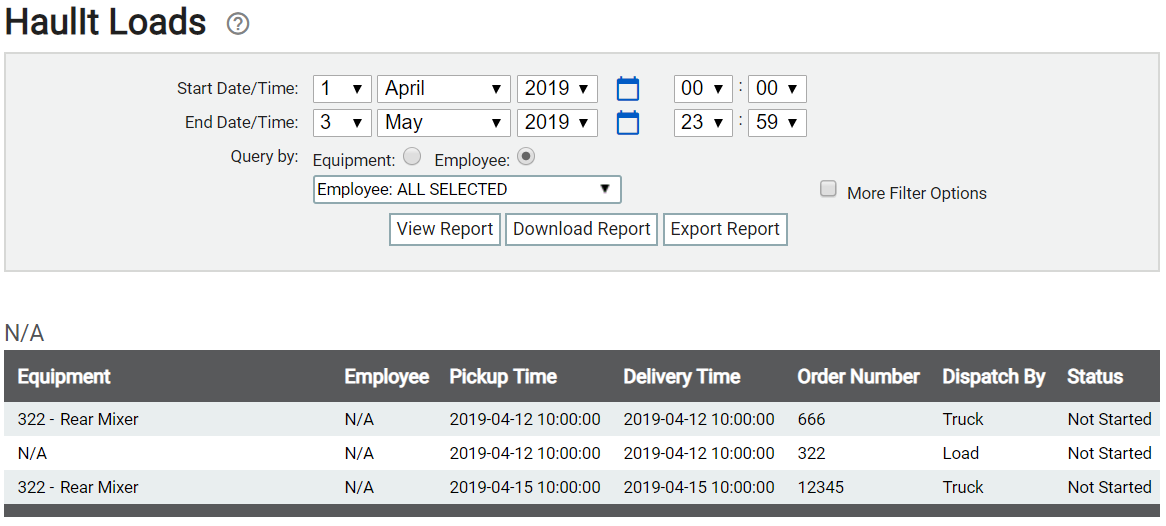Screen dimensions: 1166x526
Task: Click the Download Report button
Action: 582,229
